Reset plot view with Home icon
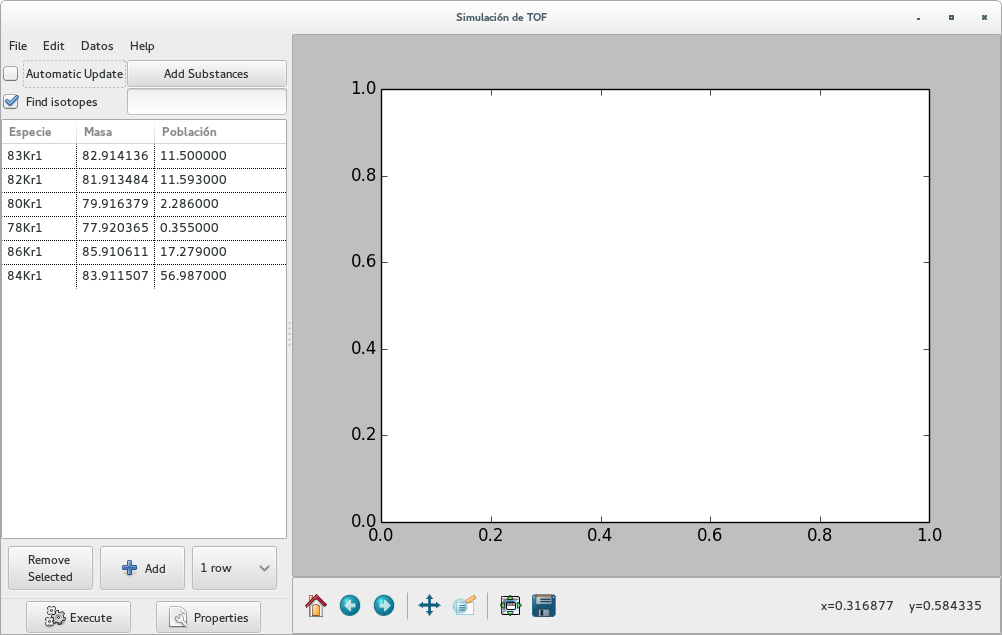The image size is (1002, 635). tap(316, 606)
